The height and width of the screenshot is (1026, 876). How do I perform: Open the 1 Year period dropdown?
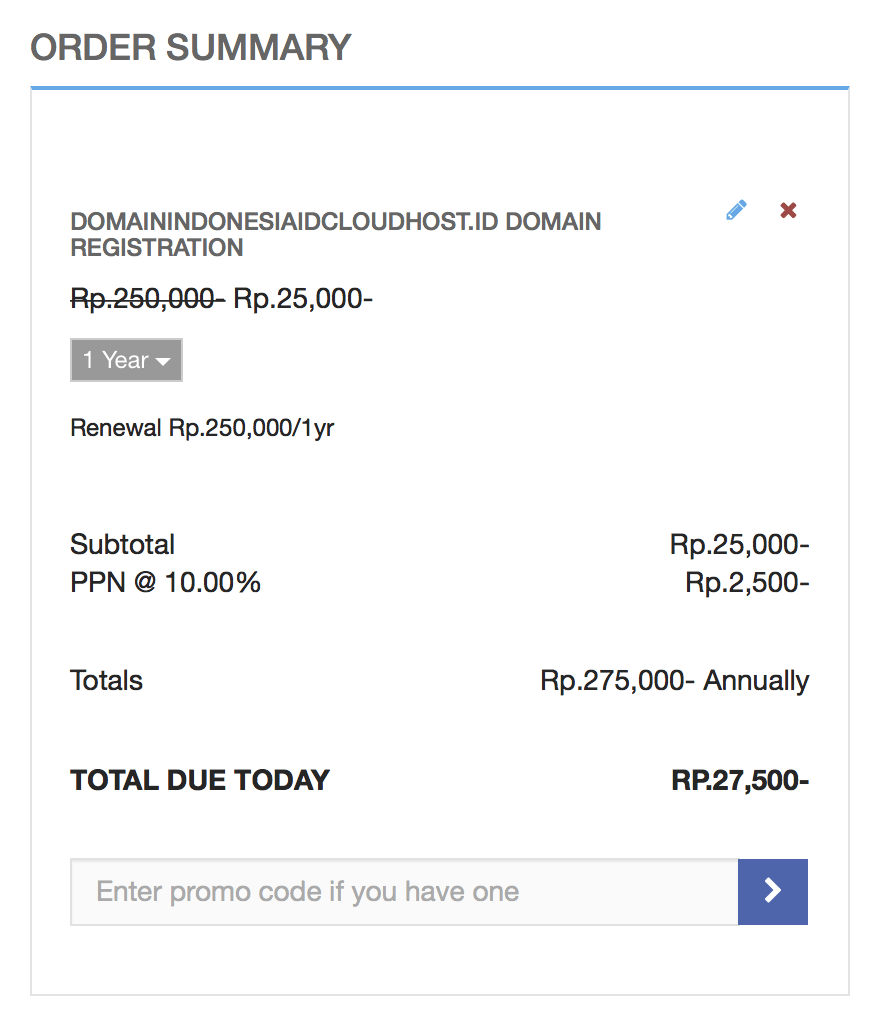tap(126, 360)
